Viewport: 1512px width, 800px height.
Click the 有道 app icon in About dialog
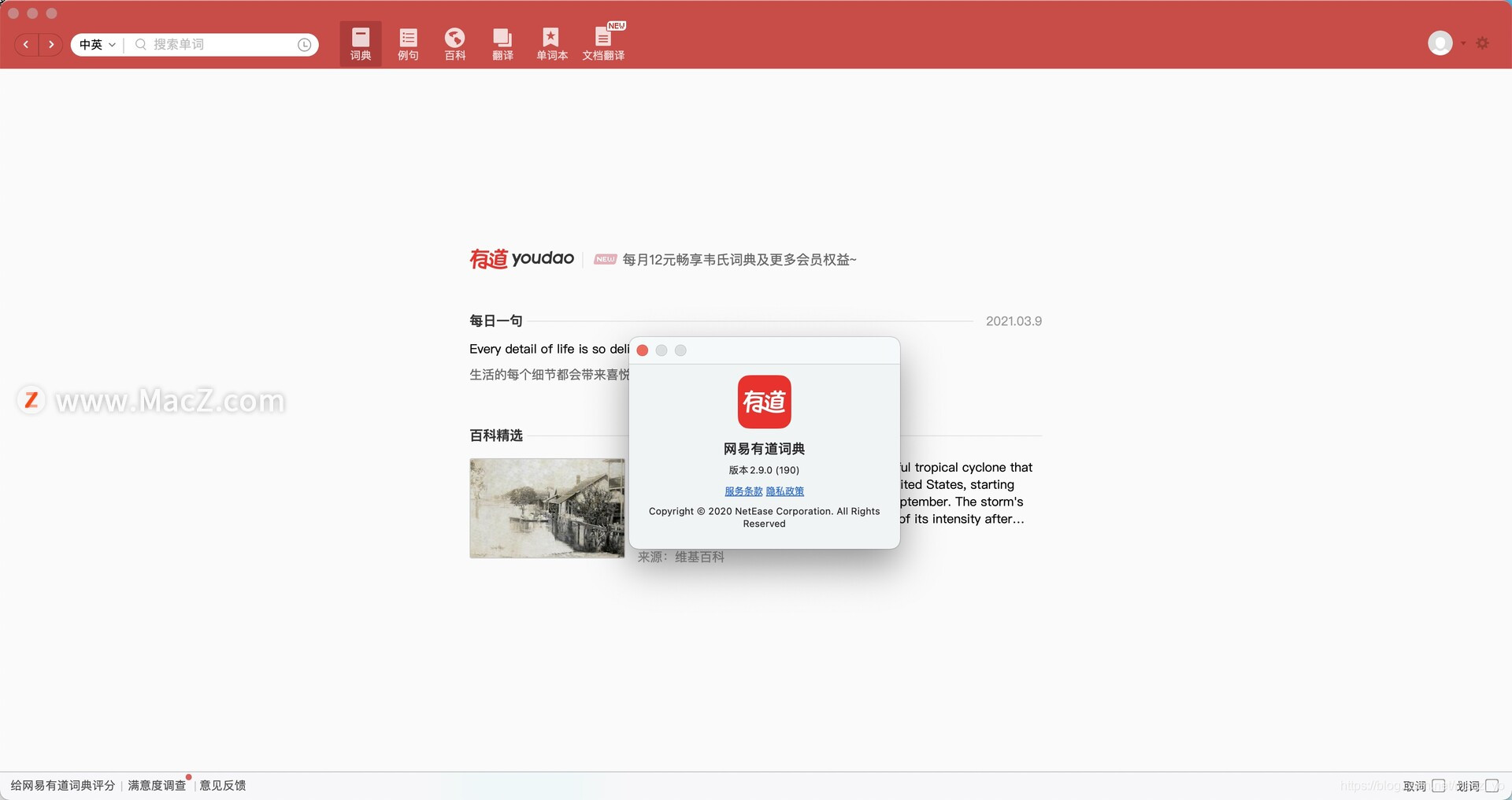click(x=764, y=402)
